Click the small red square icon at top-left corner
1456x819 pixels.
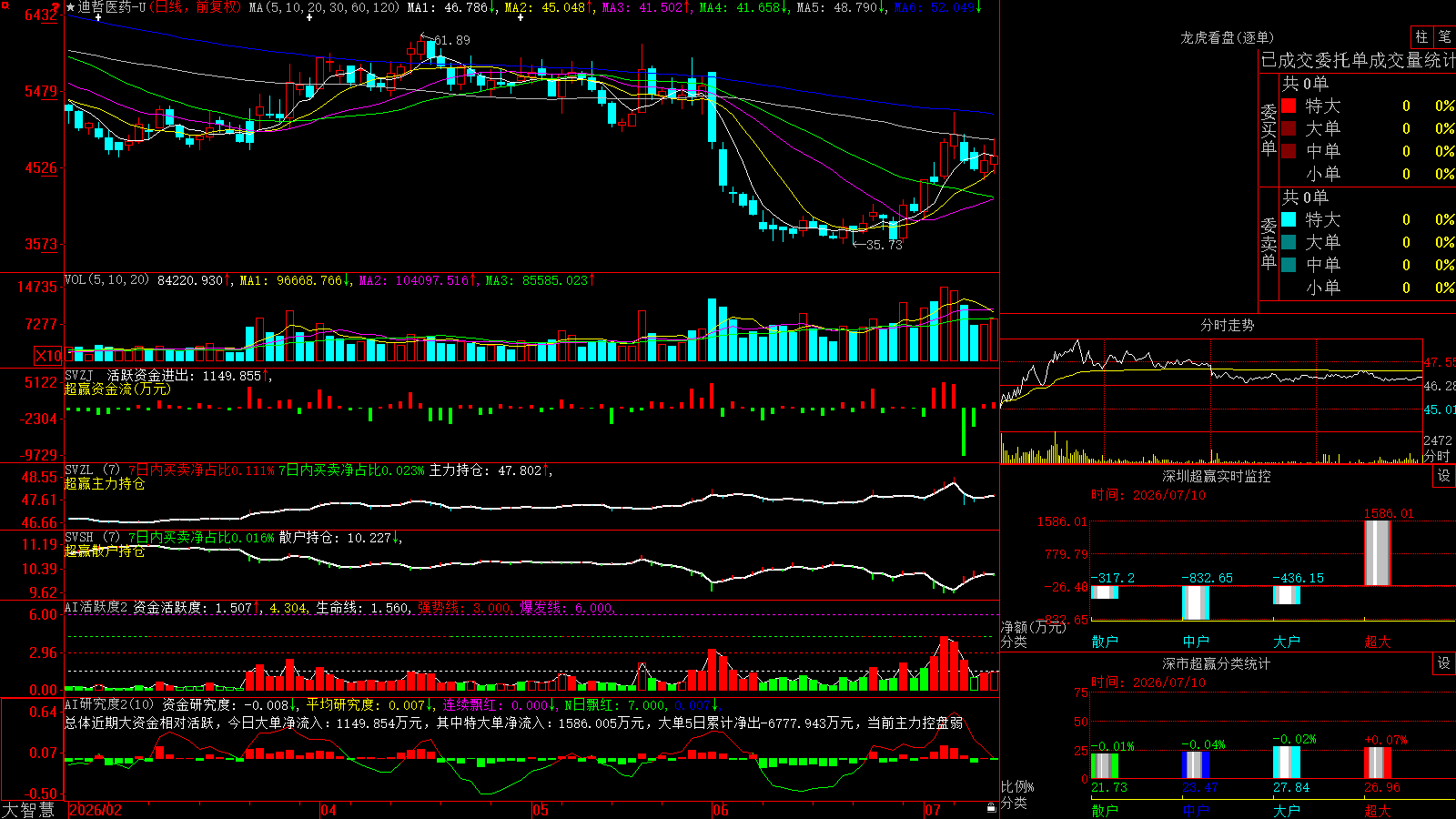click(x=5, y=5)
